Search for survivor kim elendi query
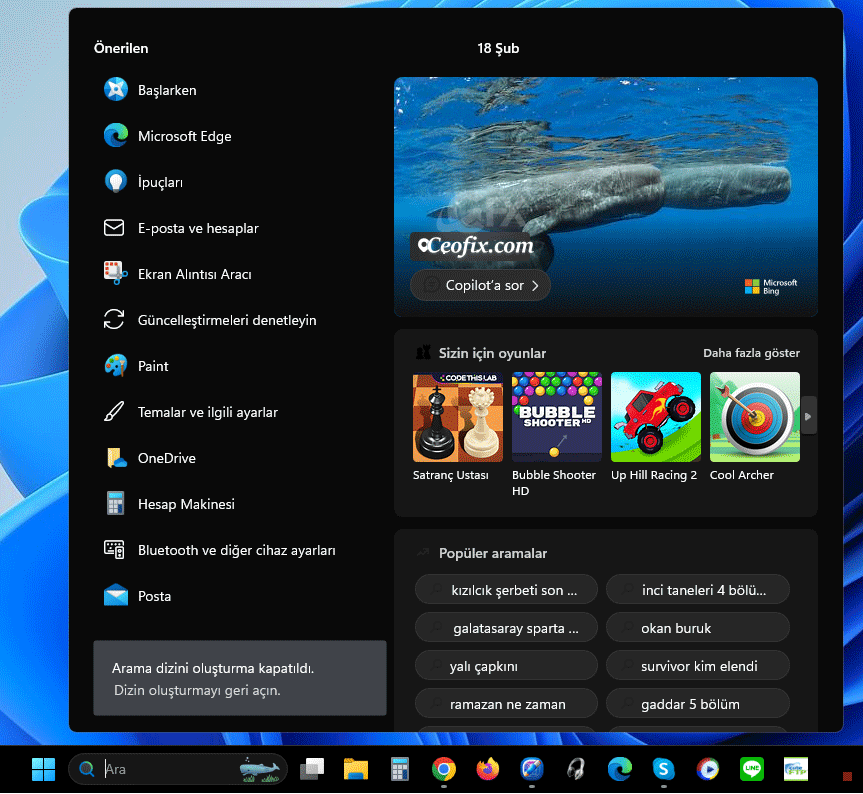The image size is (863, 794). (x=697, y=665)
